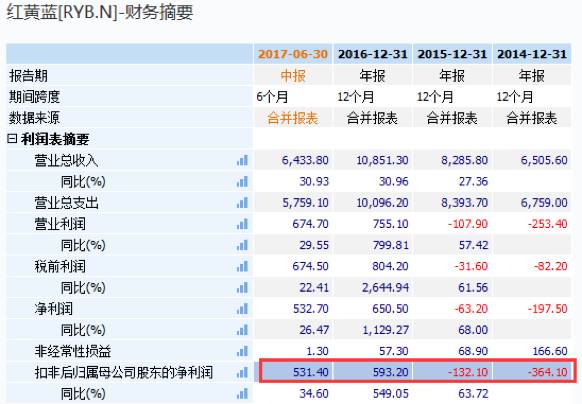Click pre-tax profit value 804.20

(x=390, y=266)
